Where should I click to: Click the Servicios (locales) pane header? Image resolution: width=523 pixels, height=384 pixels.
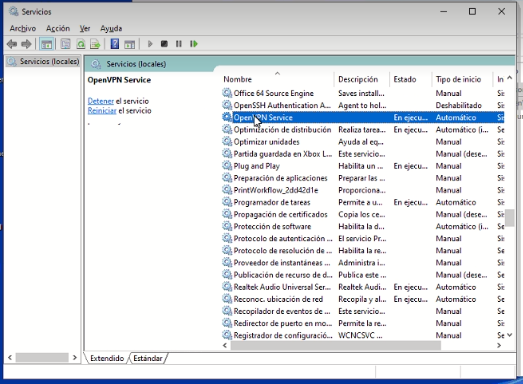pos(136,64)
